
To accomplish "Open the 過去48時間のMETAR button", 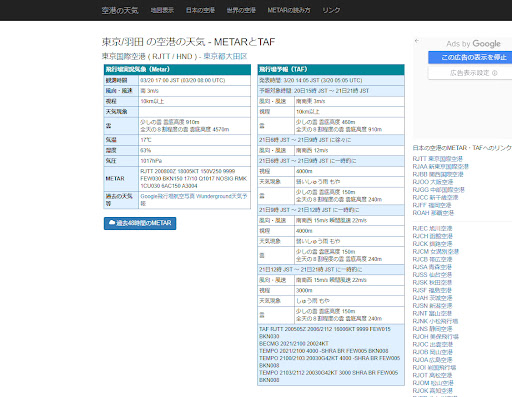I will [x=140, y=223].
